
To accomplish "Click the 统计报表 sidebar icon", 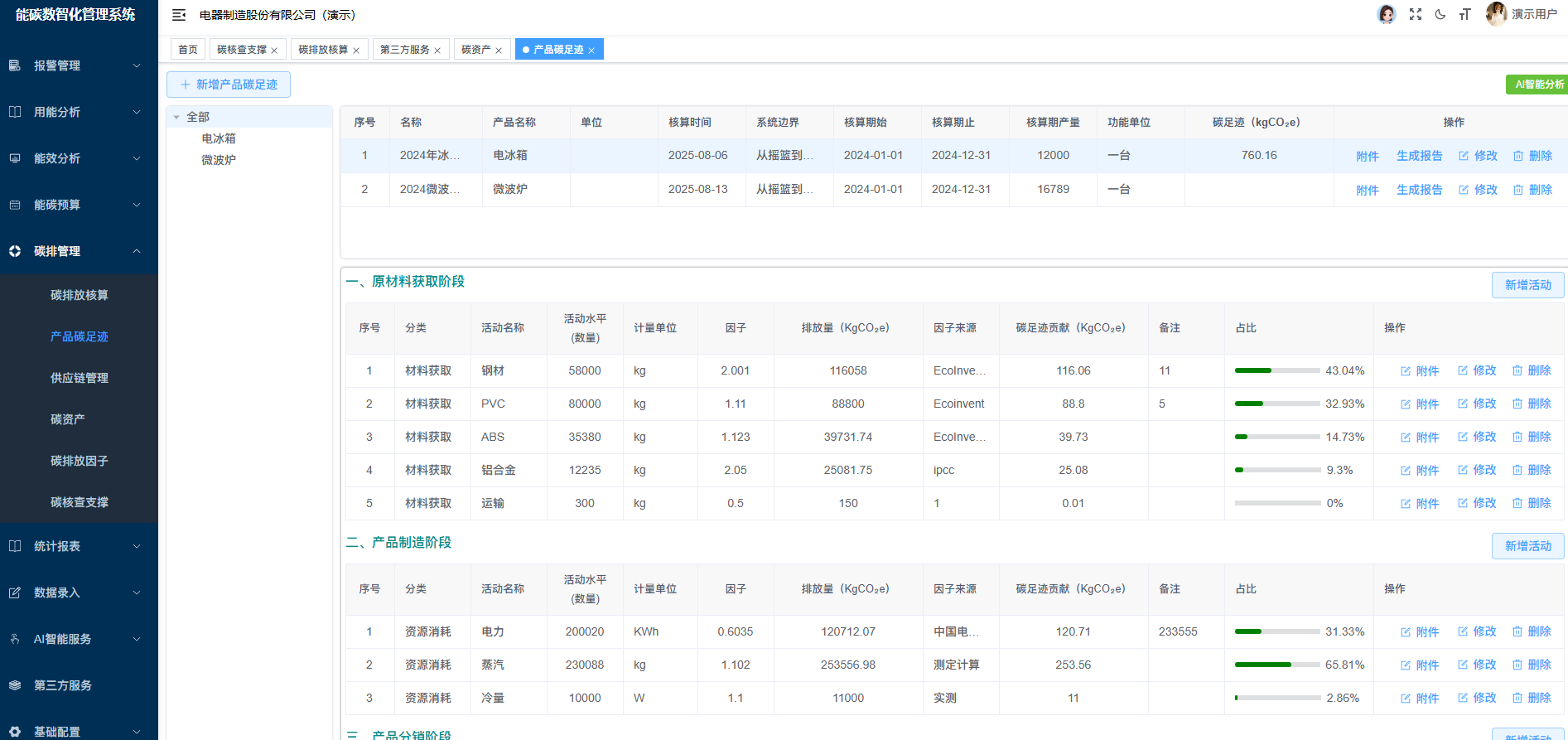I will pos(15,546).
